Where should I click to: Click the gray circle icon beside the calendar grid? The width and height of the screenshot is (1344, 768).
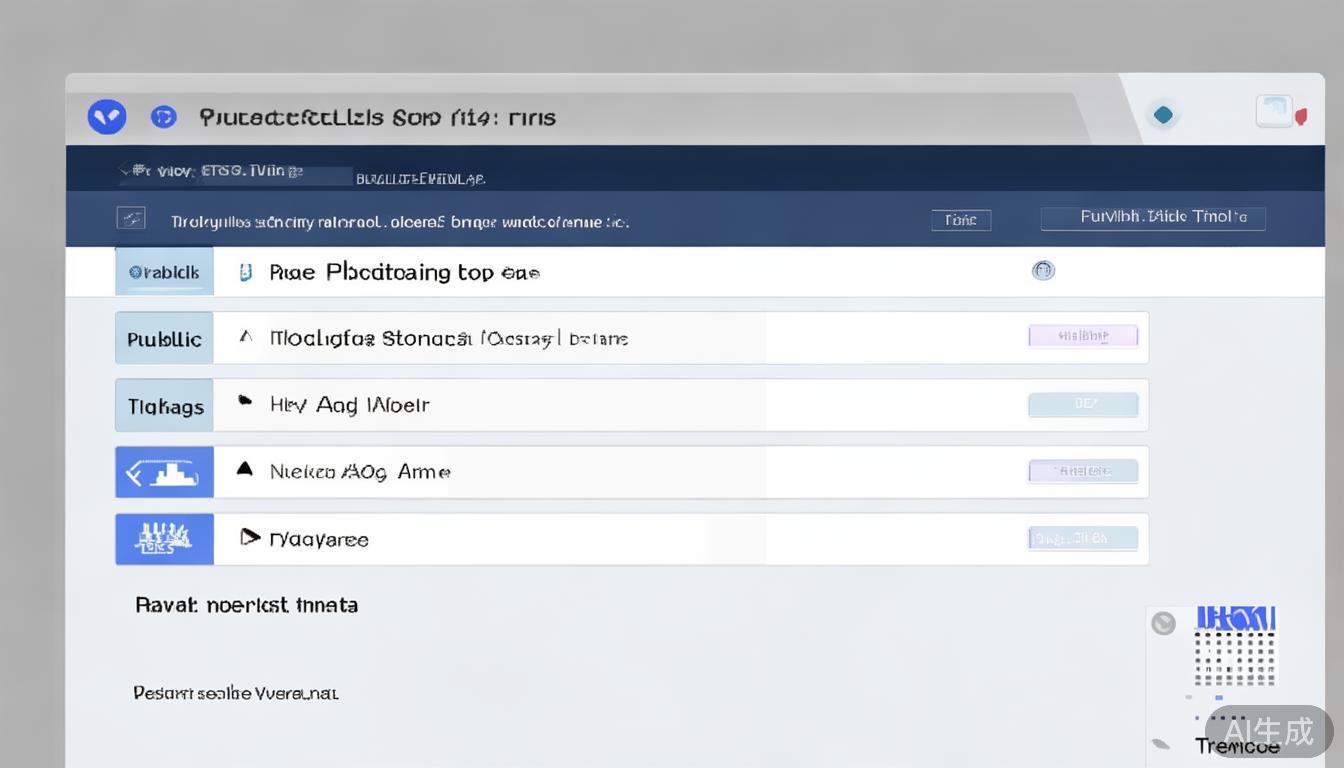point(1163,623)
